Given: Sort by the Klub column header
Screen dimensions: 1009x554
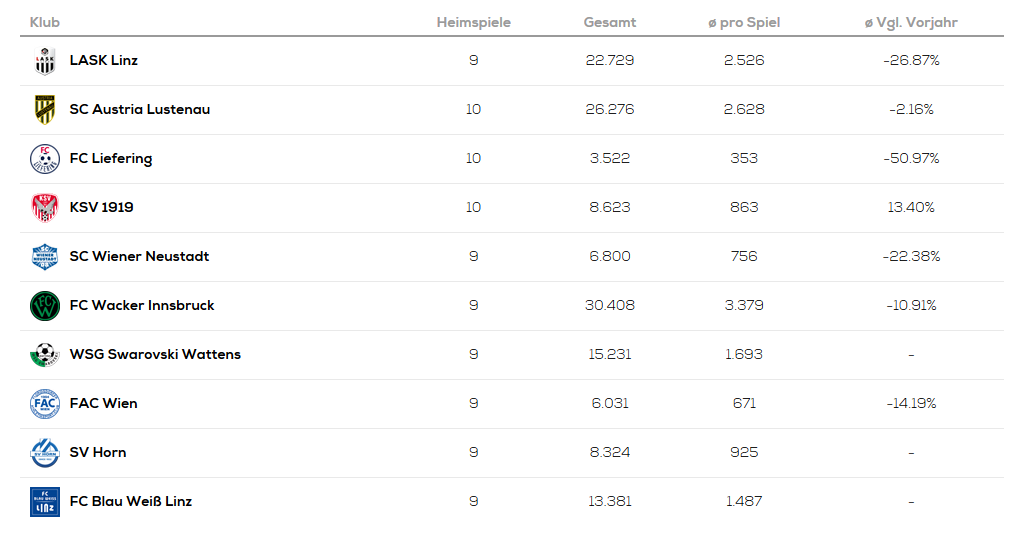Looking at the screenshot, I should click(x=45, y=22).
